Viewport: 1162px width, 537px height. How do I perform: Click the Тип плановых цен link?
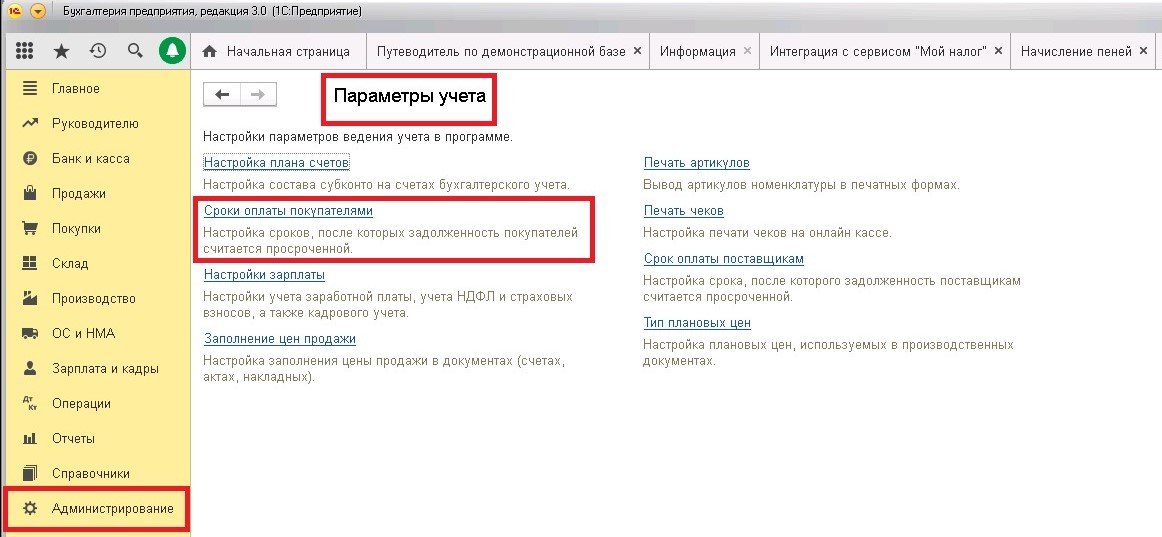pos(697,323)
